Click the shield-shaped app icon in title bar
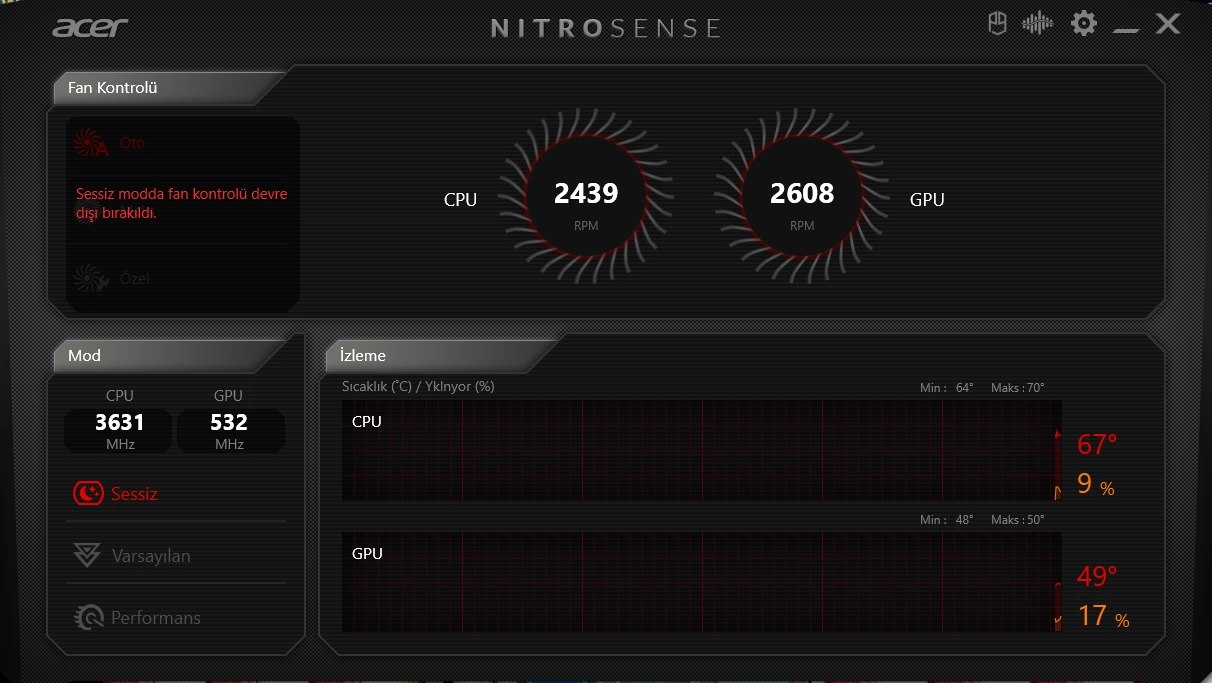 pos(997,23)
